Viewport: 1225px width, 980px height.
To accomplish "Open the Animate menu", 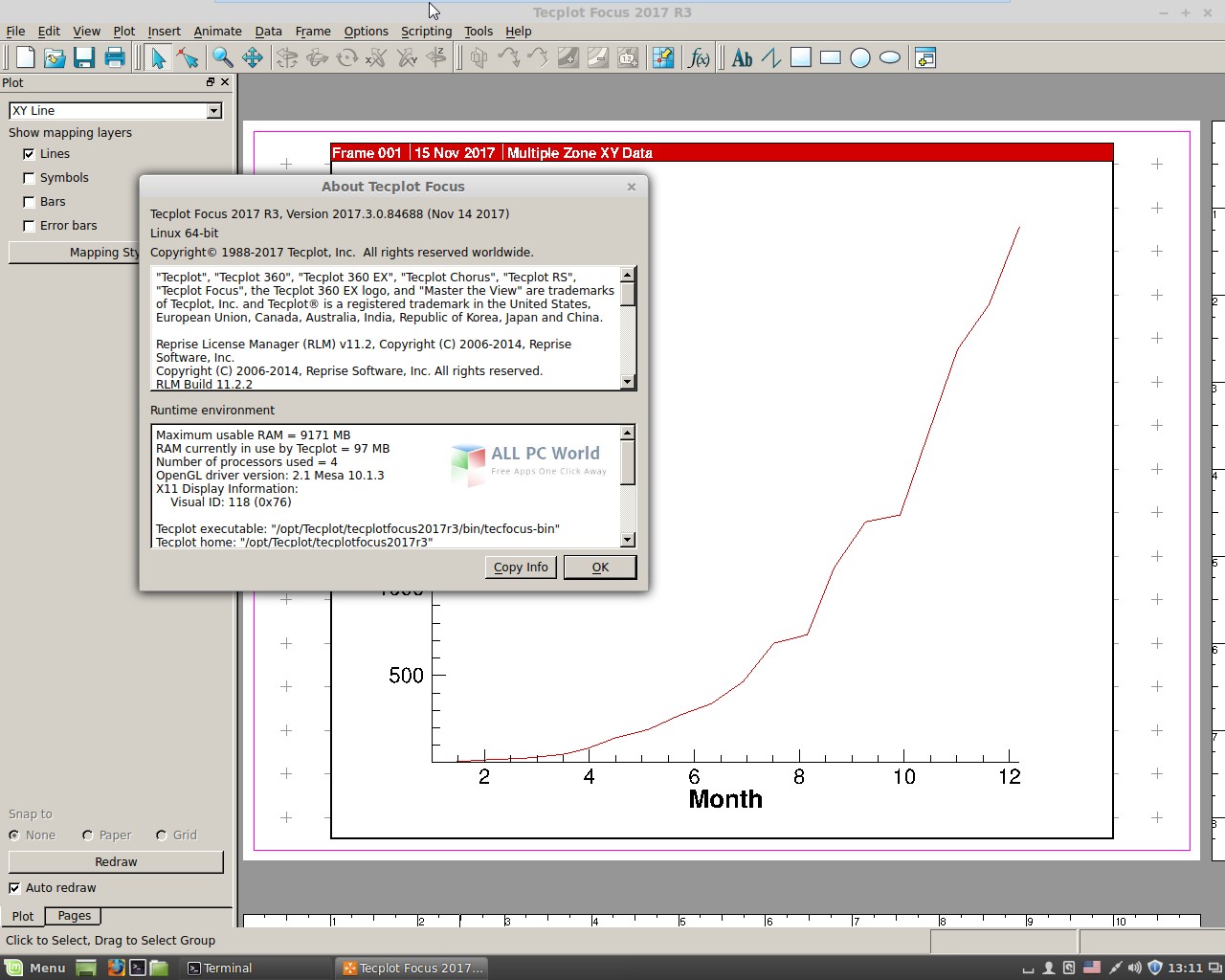I will 217,31.
